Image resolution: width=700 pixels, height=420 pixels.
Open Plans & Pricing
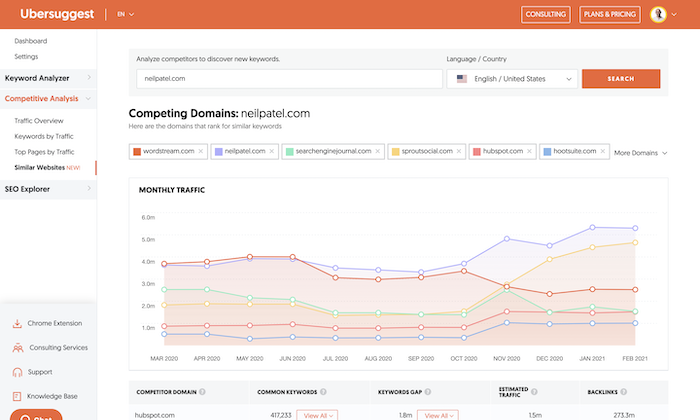coord(609,14)
